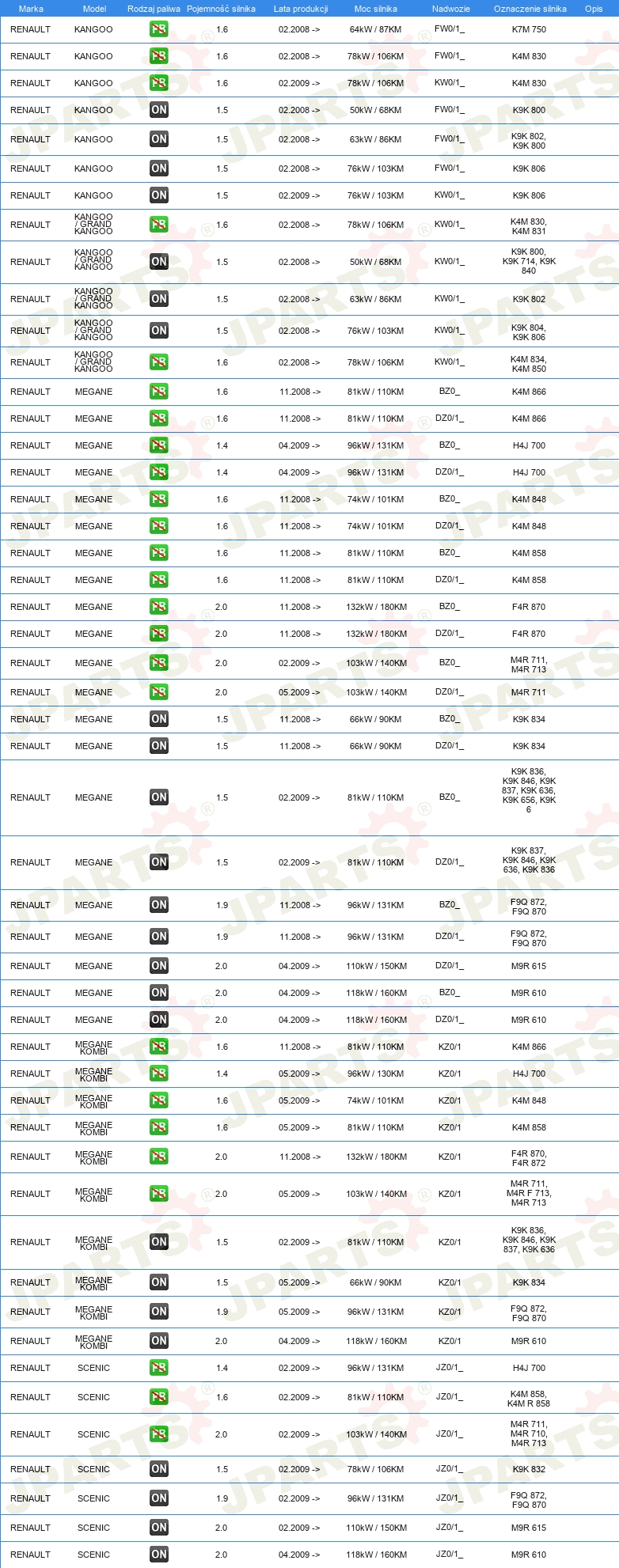Select the ON icon in Scenic K9K 832 row
Image resolution: width=619 pixels, height=1568 pixels.
tap(159, 1469)
